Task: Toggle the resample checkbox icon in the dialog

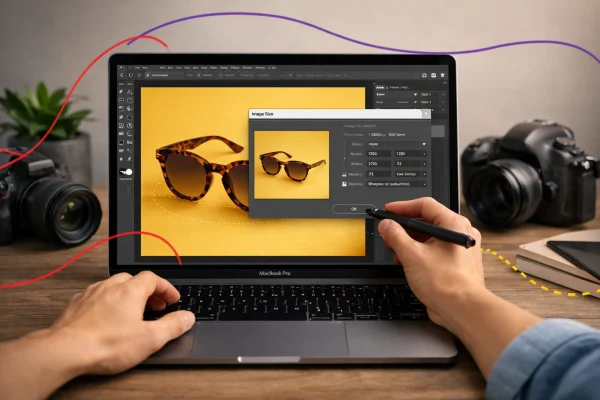Action: pyautogui.click(x=344, y=184)
